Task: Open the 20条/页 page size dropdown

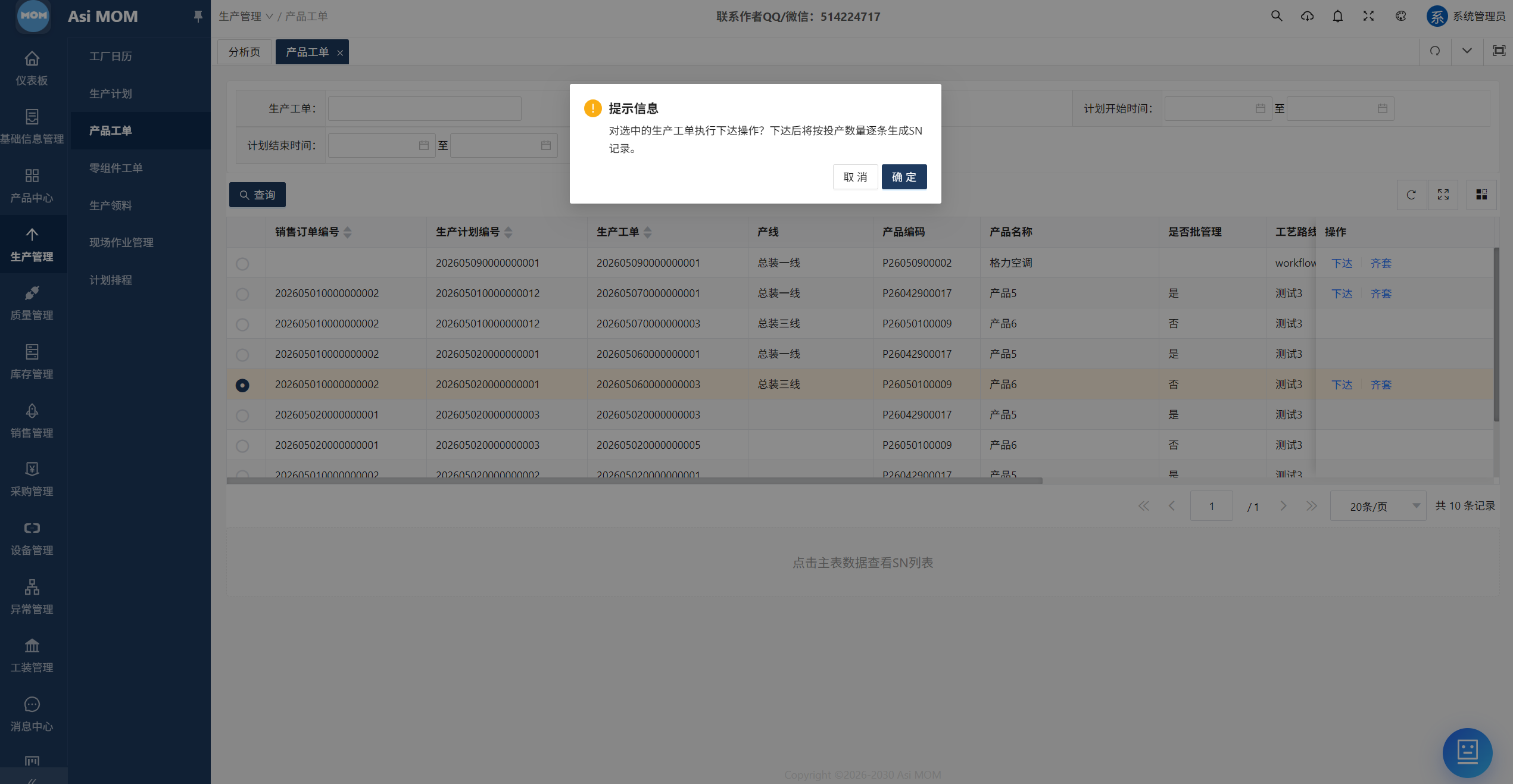Action: pyautogui.click(x=1378, y=506)
